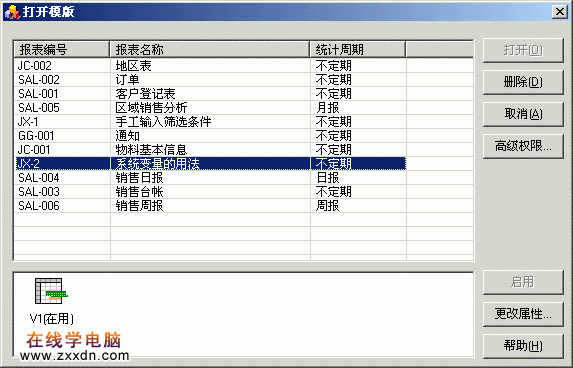Click the highlighted JX-2 cell
Screen dimensions: 573x368
pyautogui.click(x=62, y=164)
